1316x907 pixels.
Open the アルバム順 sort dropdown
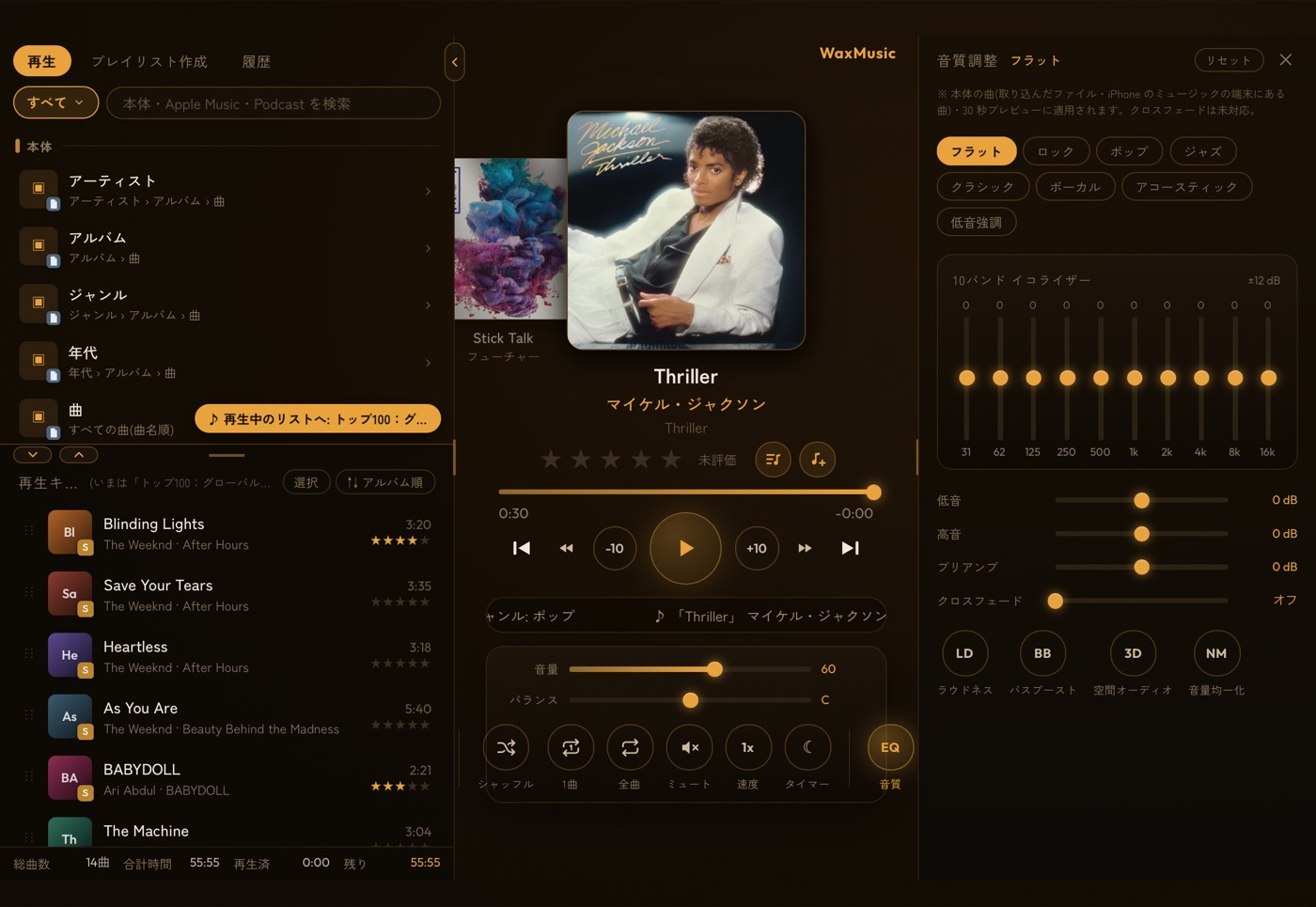click(x=385, y=482)
